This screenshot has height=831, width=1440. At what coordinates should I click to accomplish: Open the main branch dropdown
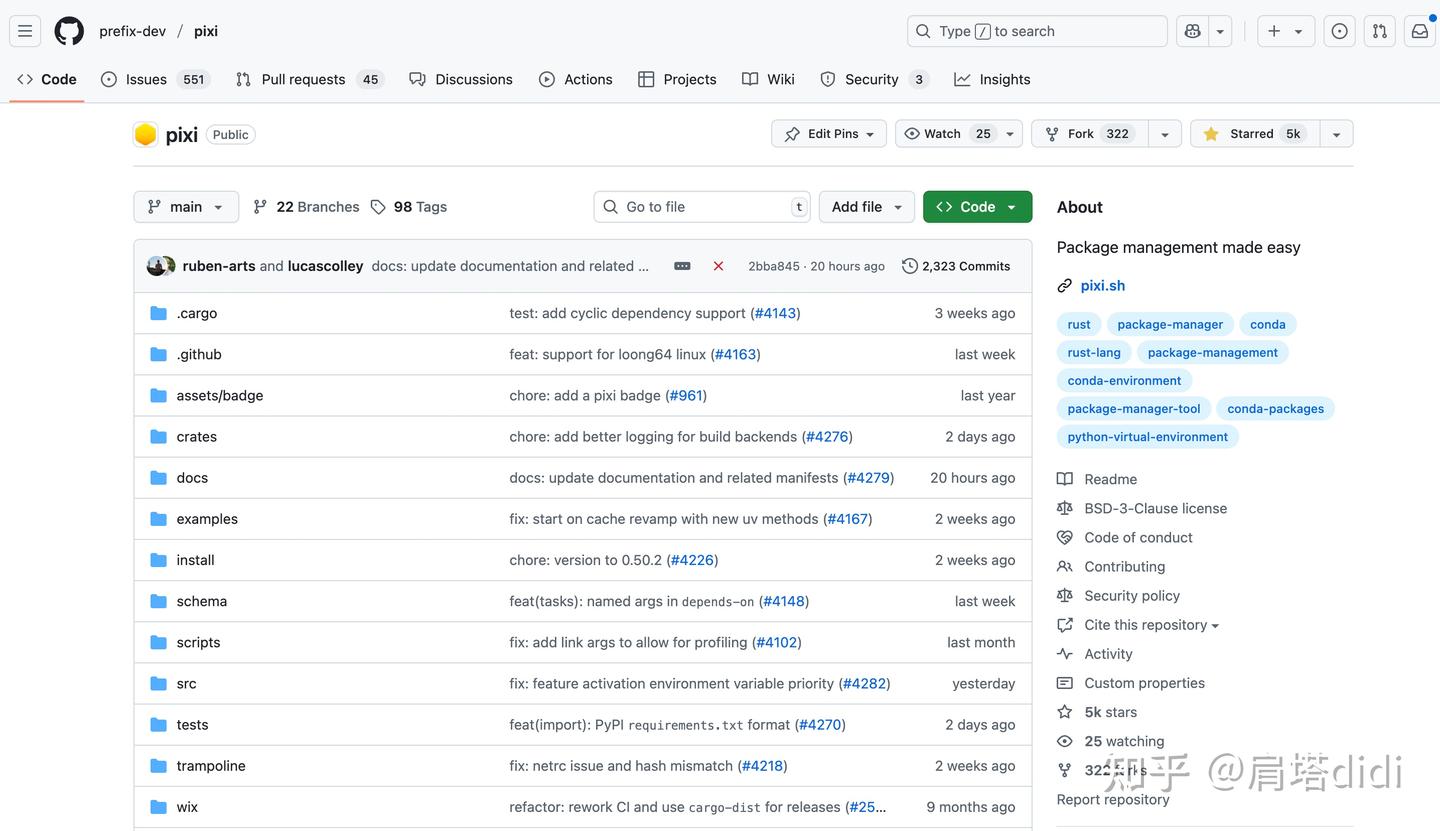(x=186, y=207)
